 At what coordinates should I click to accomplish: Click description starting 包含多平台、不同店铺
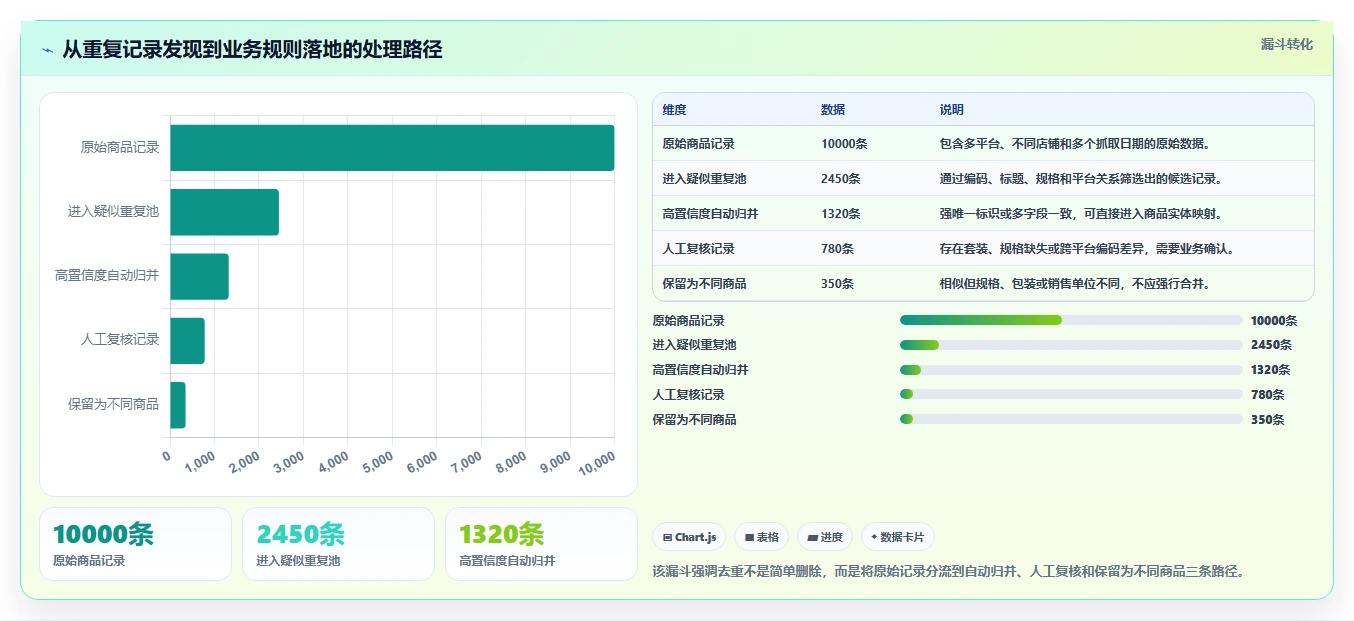click(1075, 144)
